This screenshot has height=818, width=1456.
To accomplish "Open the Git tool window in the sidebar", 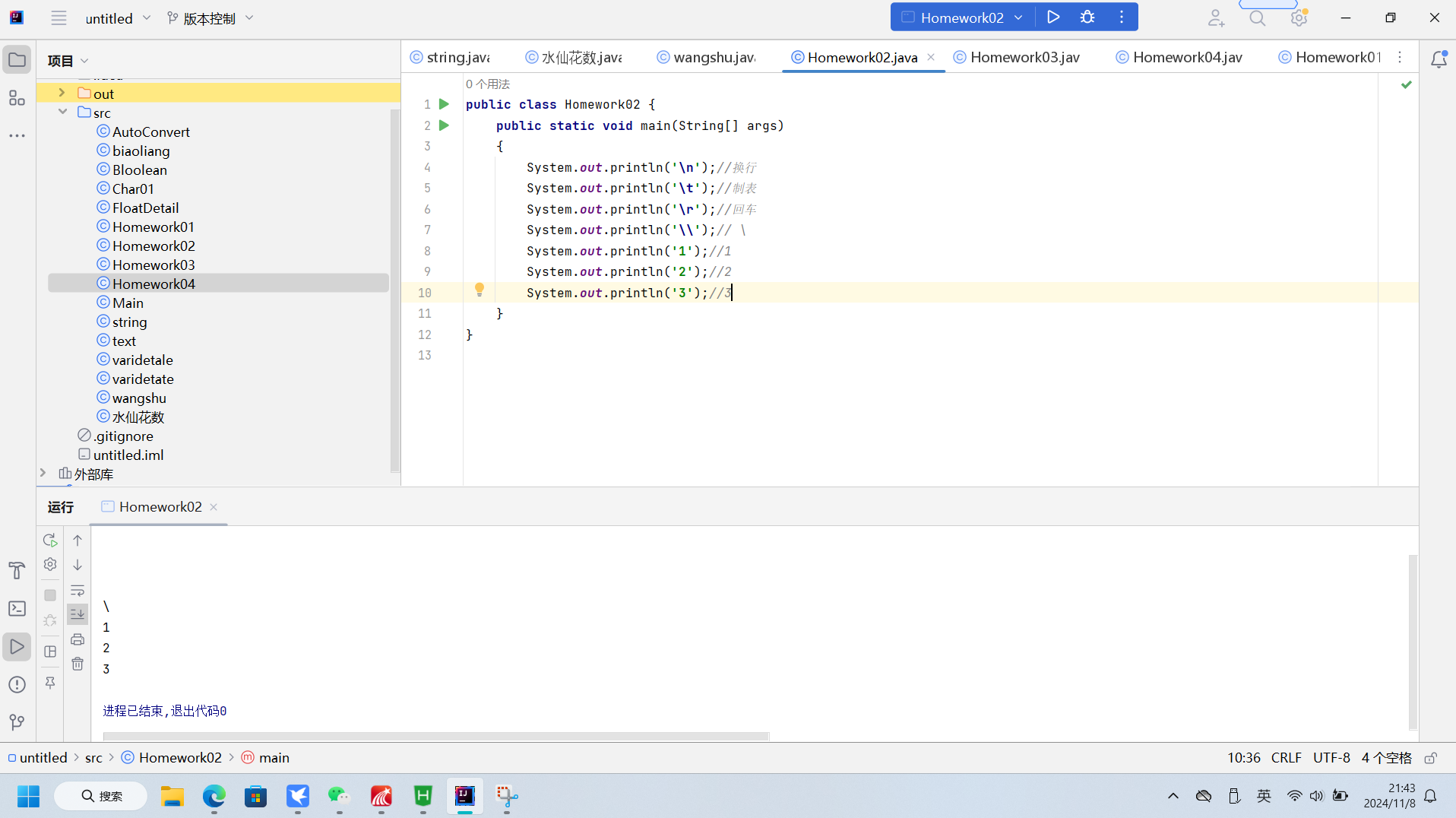I will point(17,721).
